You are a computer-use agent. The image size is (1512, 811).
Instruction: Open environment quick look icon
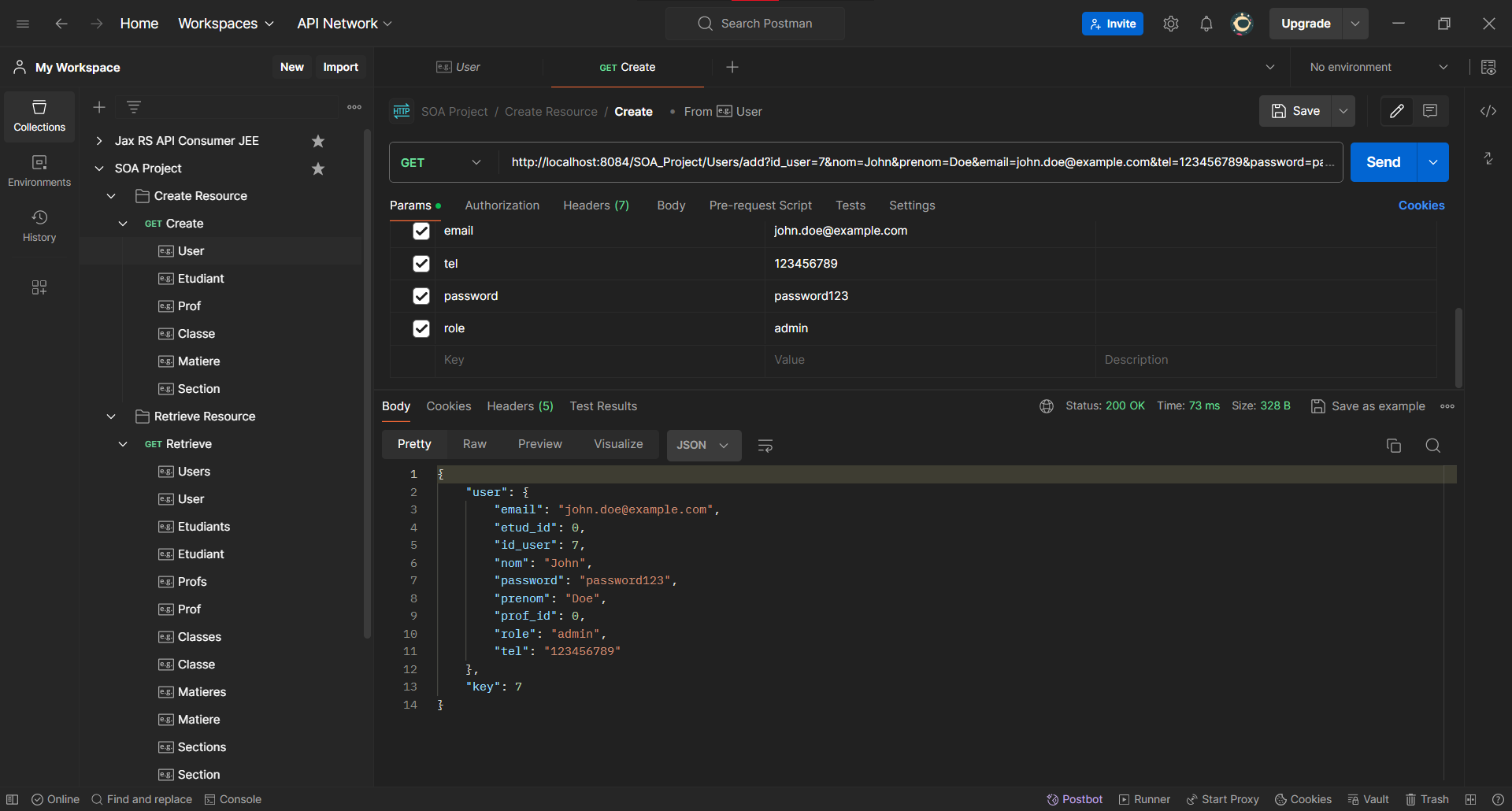pyautogui.click(x=1488, y=67)
